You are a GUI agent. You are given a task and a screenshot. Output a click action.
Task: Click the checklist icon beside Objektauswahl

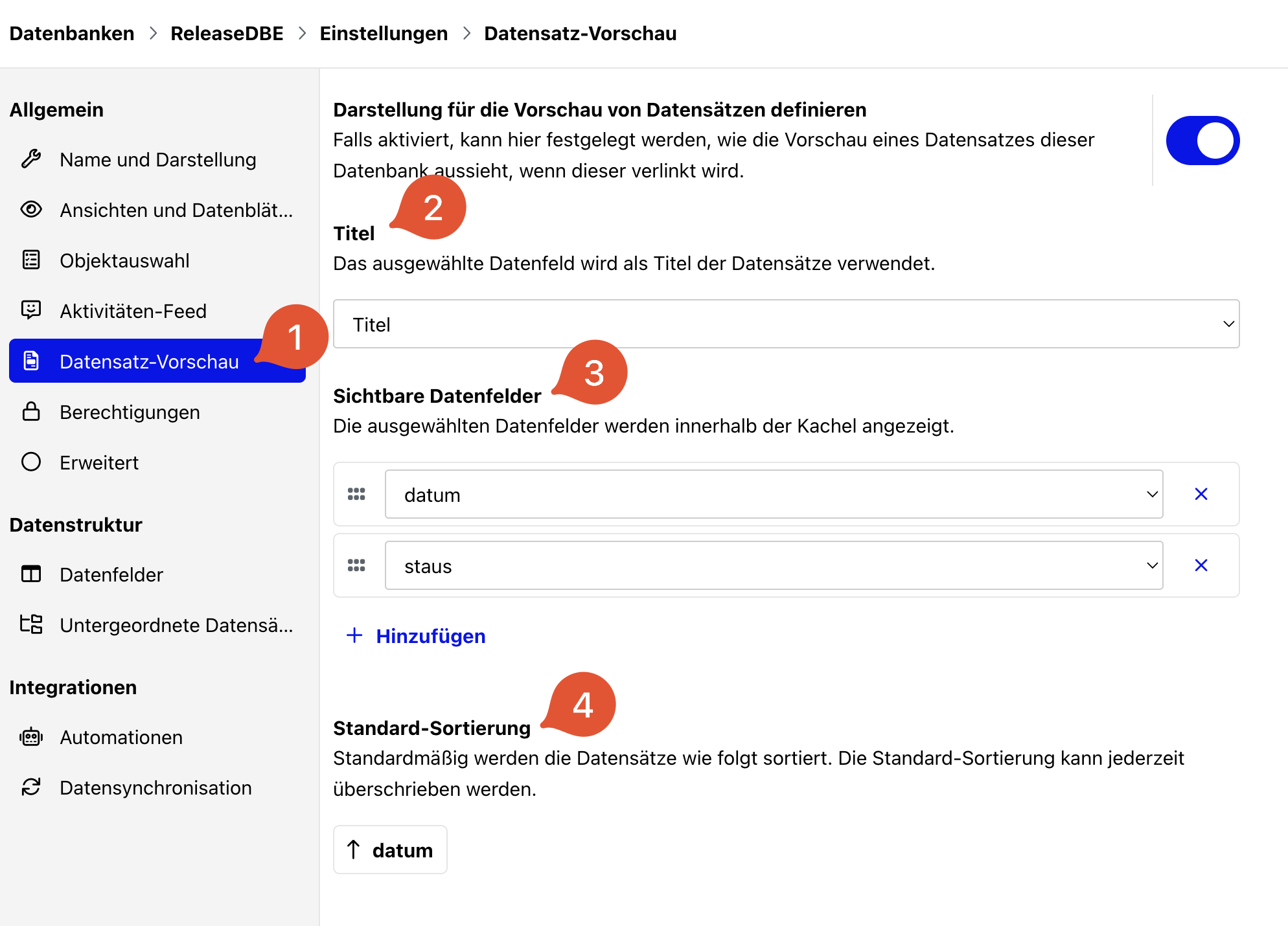pos(31,260)
